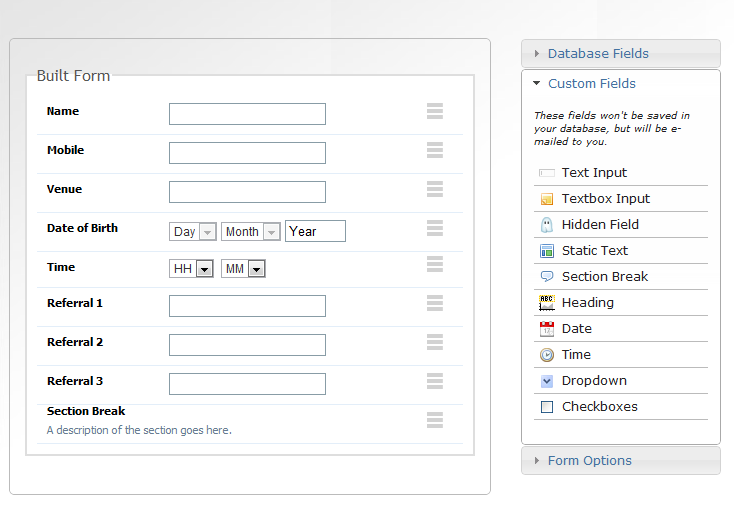Click the Built Form legend title
734x511 pixels.
73,76
